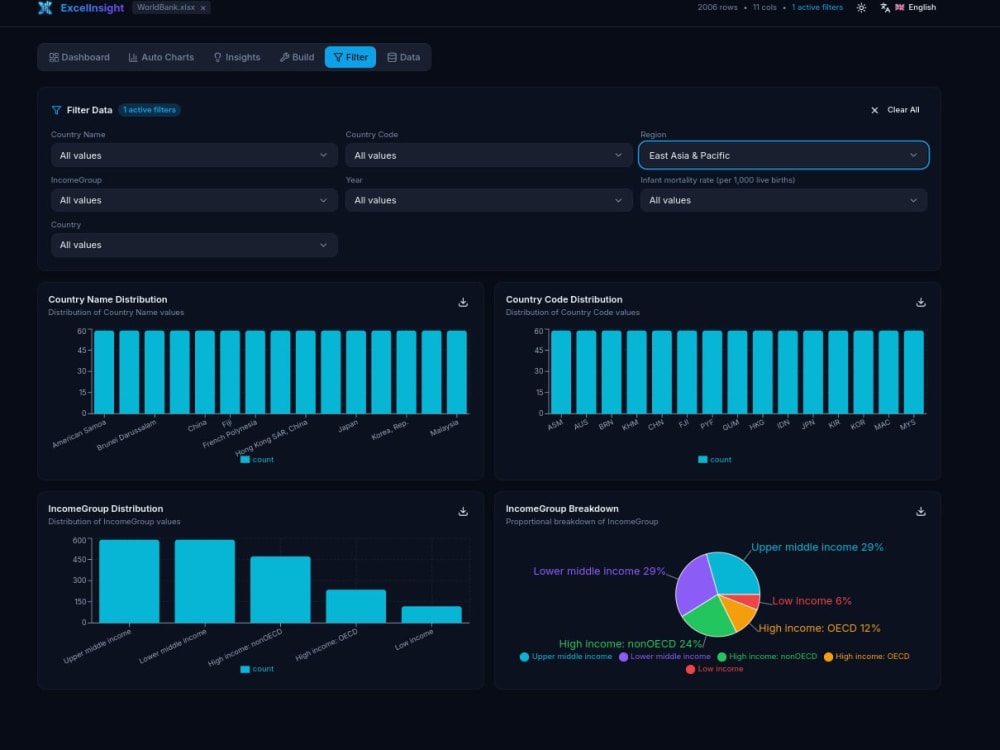Download the Country Name Distribution chart

[463, 302]
